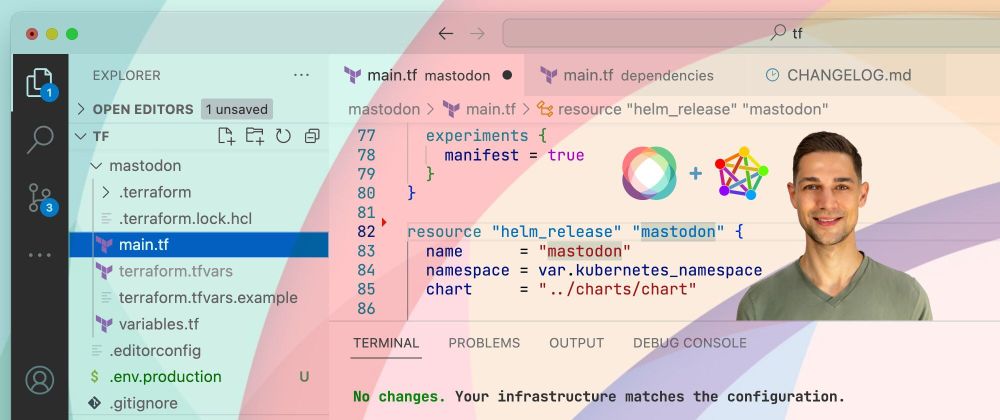
Task: Click the Accounts icon in activity bar
Action: coord(39,380)
